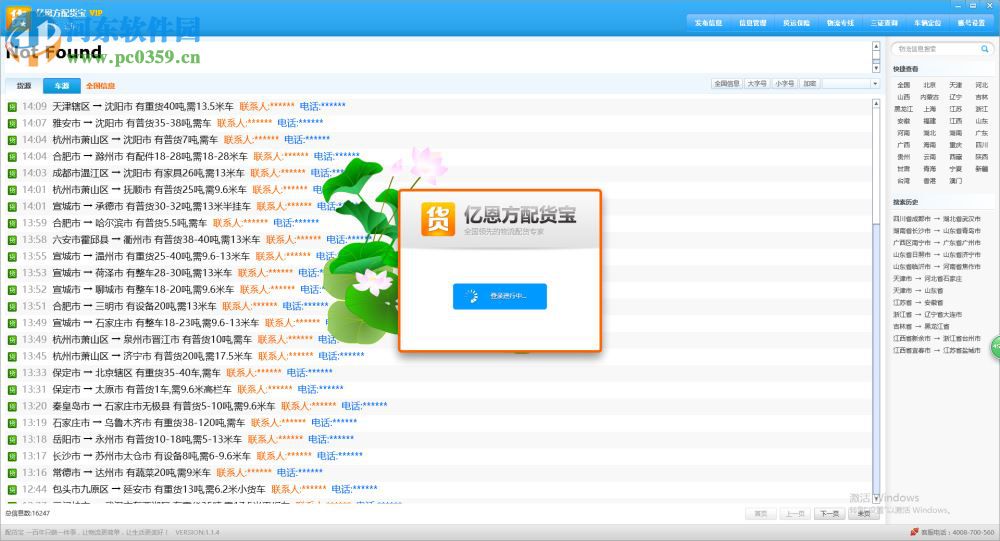Viewport: 1000px width, 541px height.
Task: Open 货运保险 in the top menu
Action: coord(797,23)
